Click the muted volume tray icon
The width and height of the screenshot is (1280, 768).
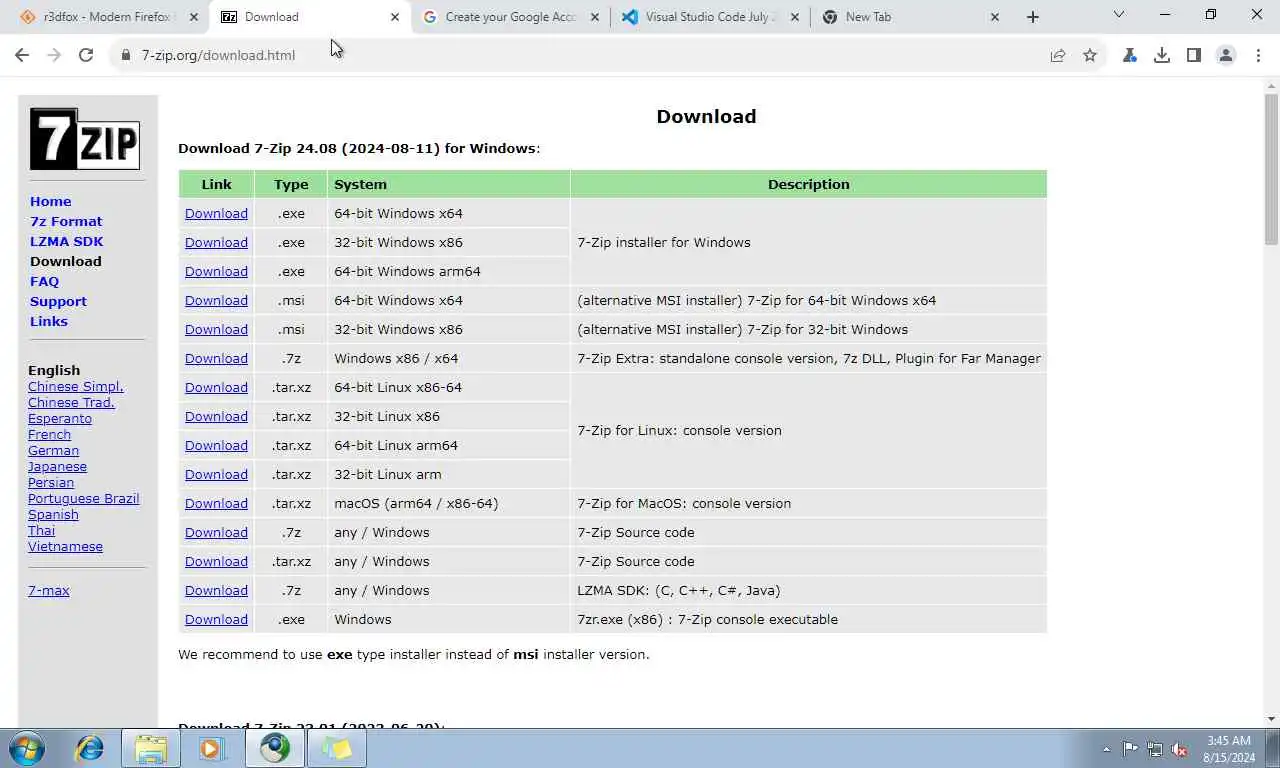pos(1180,749)
